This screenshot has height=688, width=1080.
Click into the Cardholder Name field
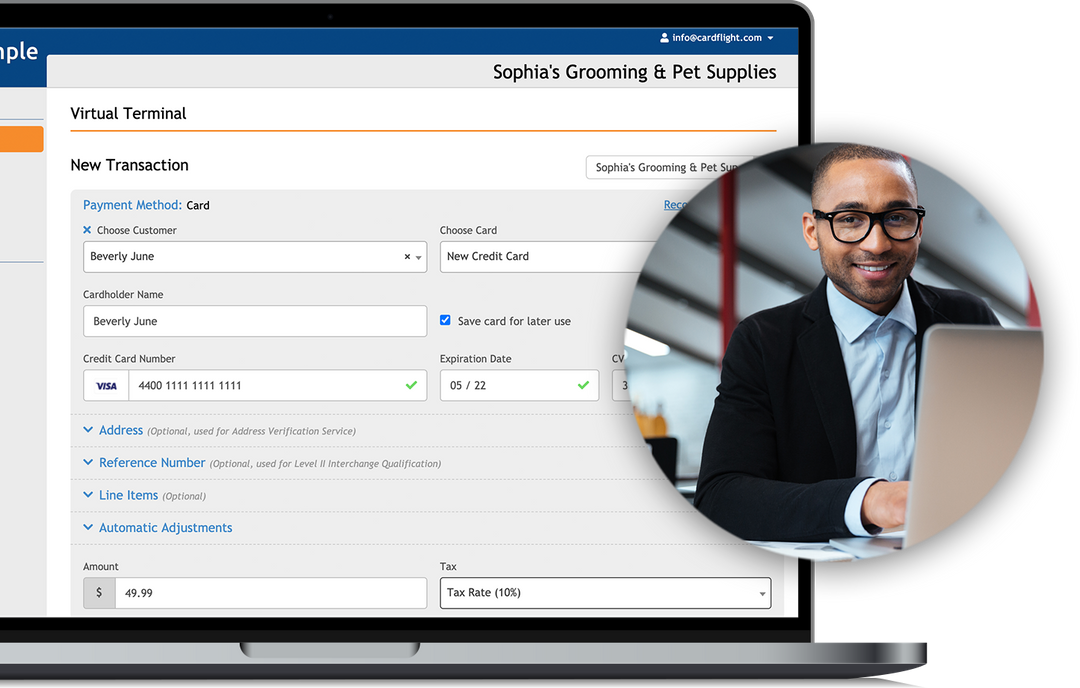(255, 321)
